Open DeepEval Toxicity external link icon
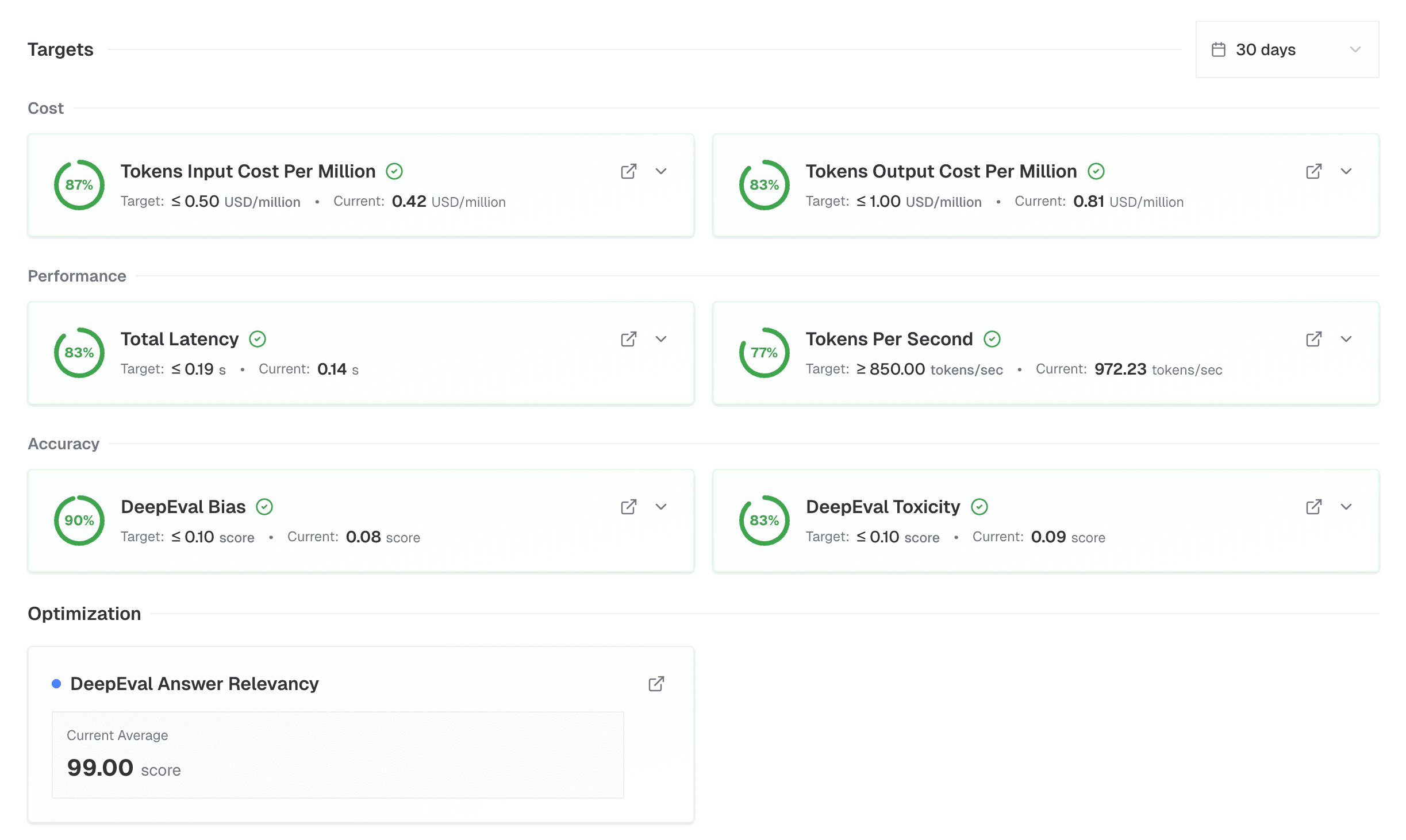This screenshot has height=840, width=1406. click(x=1313, y=507)
